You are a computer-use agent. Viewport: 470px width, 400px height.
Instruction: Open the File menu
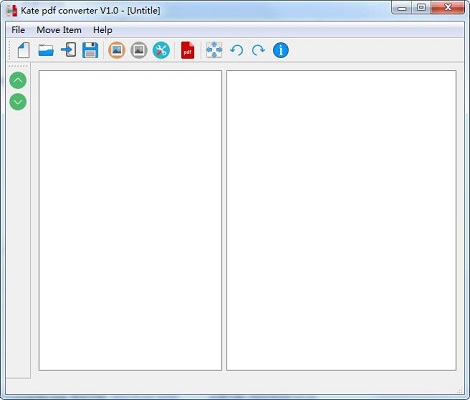(18, 30)
